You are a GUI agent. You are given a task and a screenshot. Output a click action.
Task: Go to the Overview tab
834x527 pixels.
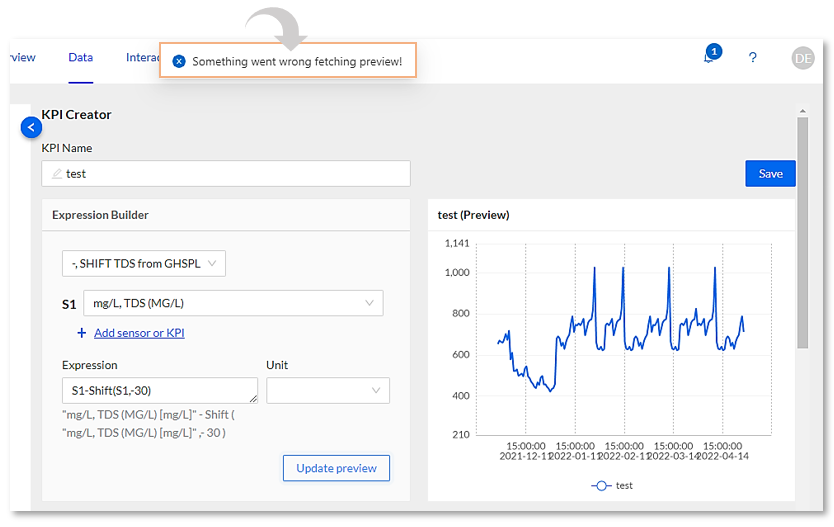[22, 58]
